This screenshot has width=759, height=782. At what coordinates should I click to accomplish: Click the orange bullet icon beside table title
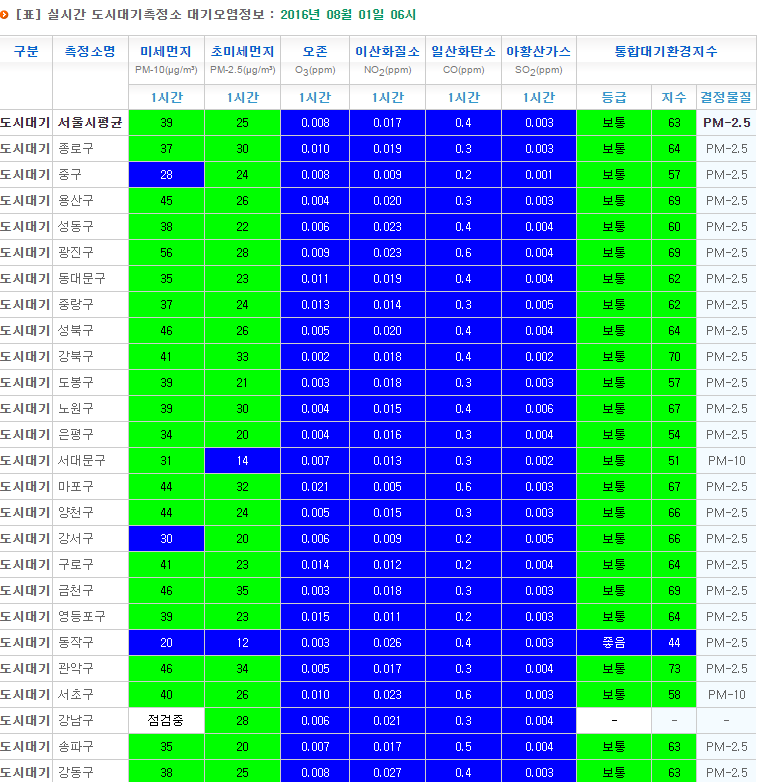click(6, 15)
